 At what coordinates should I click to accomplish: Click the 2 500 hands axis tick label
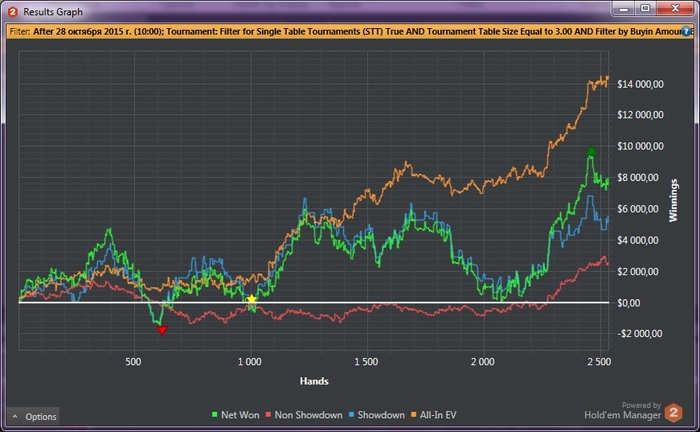pos(599,361)
